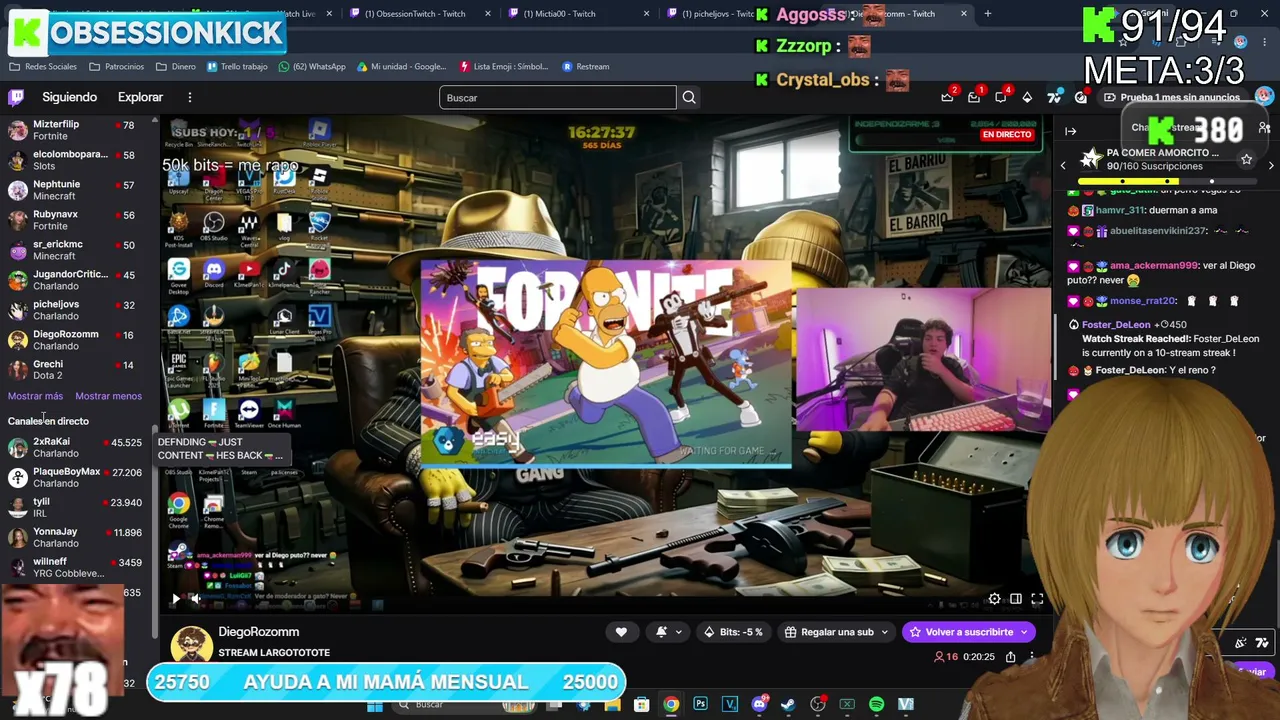Viewport: 1280px width, 720px height.
Task: Open Restream bookmark
Action: pyautogui.click(x=586, y=67)
